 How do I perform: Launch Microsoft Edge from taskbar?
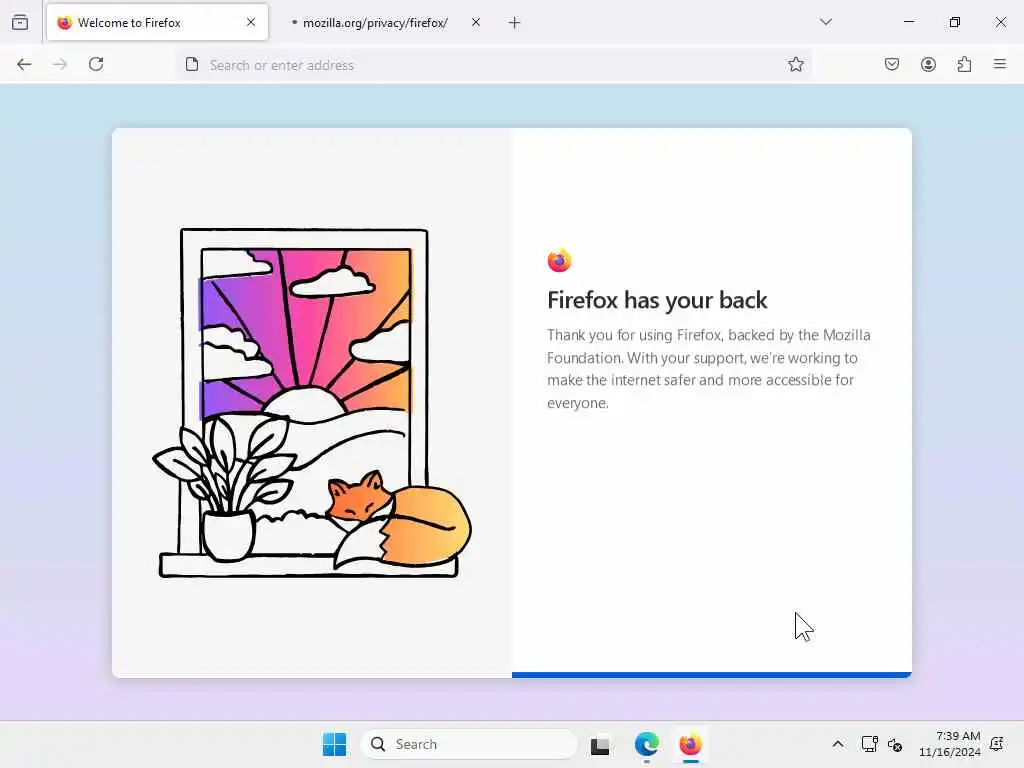tap(647, 744)
